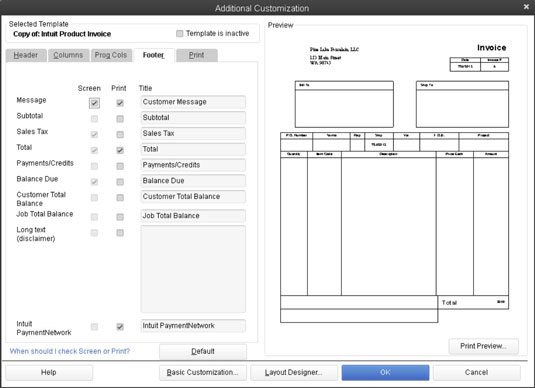
Task: Close the Additional Customization dialog
Action: [526, 7]
